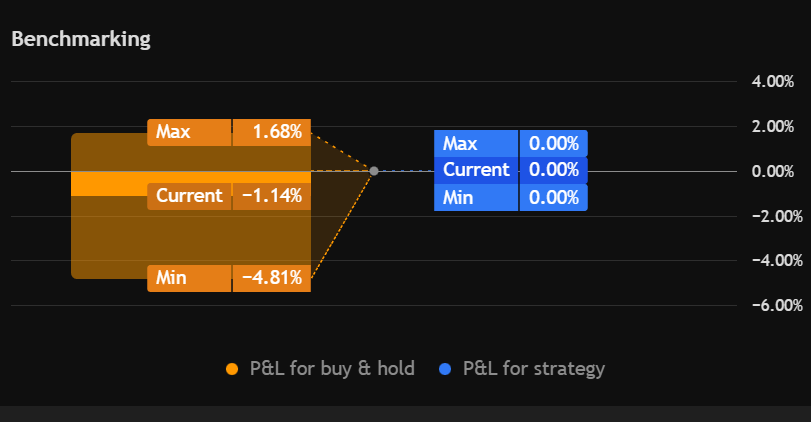
Task: Select the orange Current label tag
Action: point(189,196)
